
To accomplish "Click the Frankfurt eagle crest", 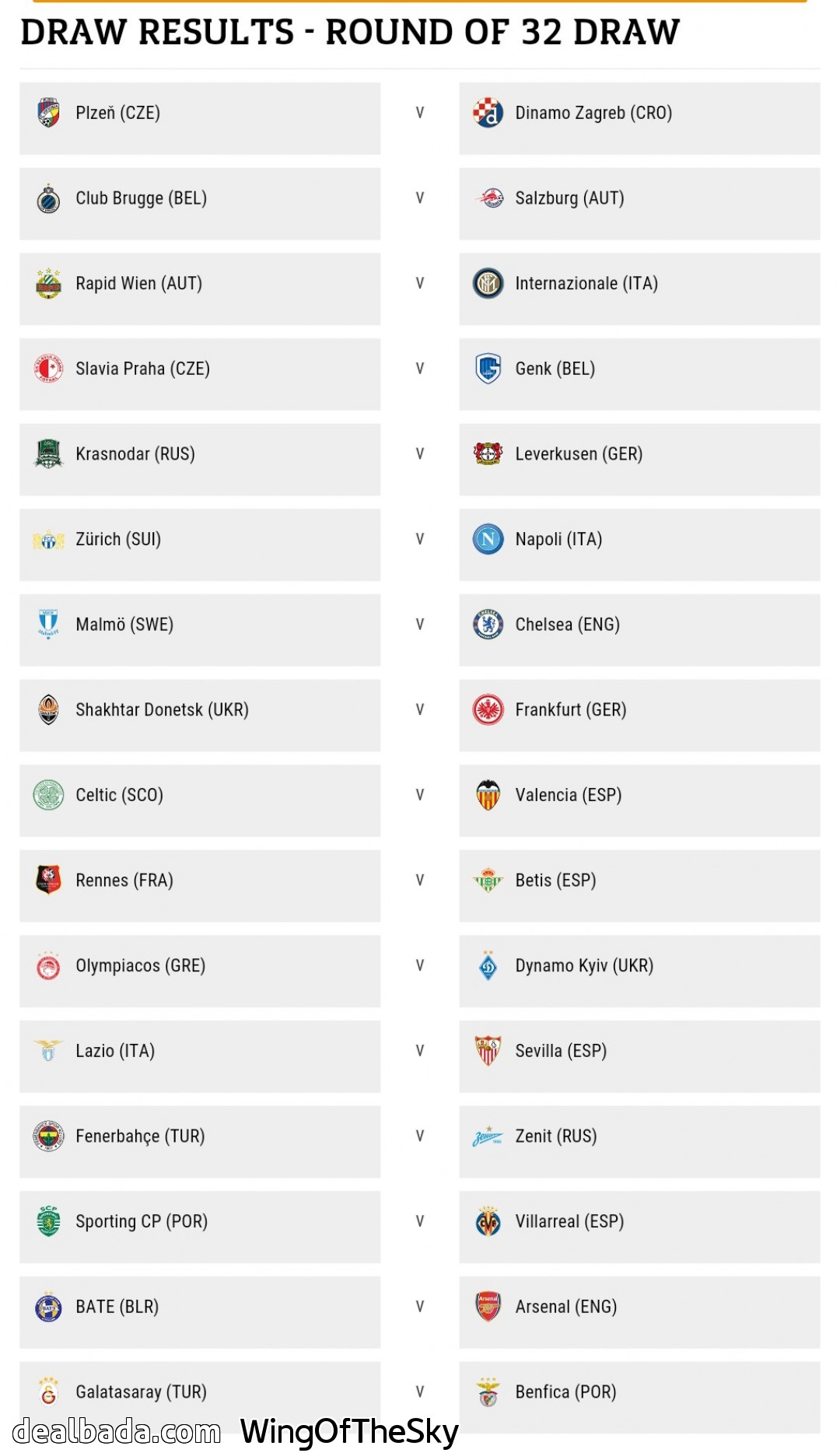I will [x=488, y=709].
